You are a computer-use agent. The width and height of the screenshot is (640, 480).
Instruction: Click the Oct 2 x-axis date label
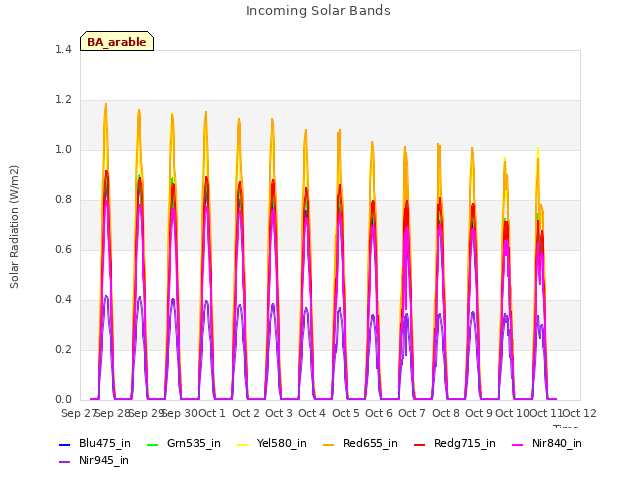point(246,413)
